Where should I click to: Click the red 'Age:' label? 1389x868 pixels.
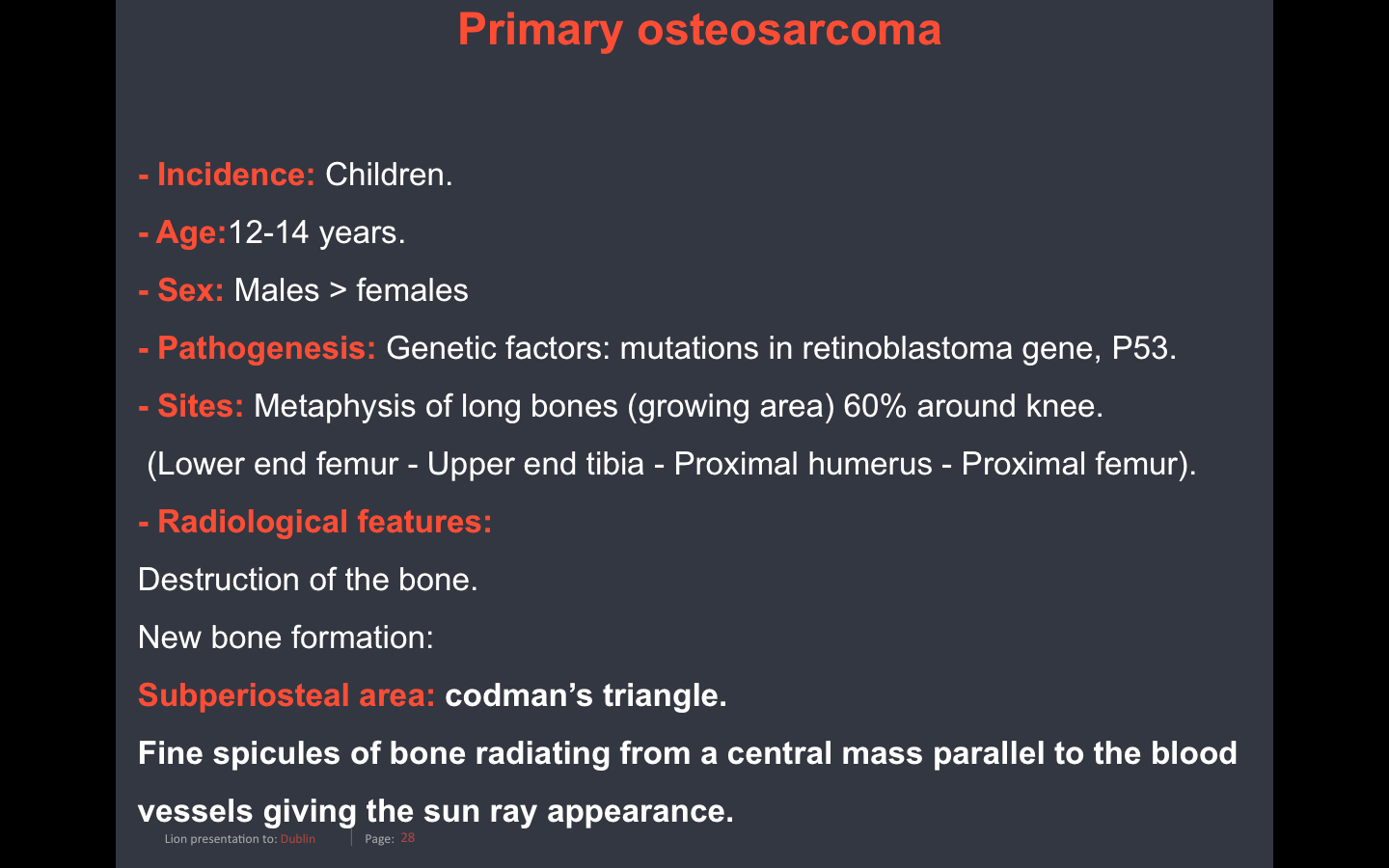[190, 232]
